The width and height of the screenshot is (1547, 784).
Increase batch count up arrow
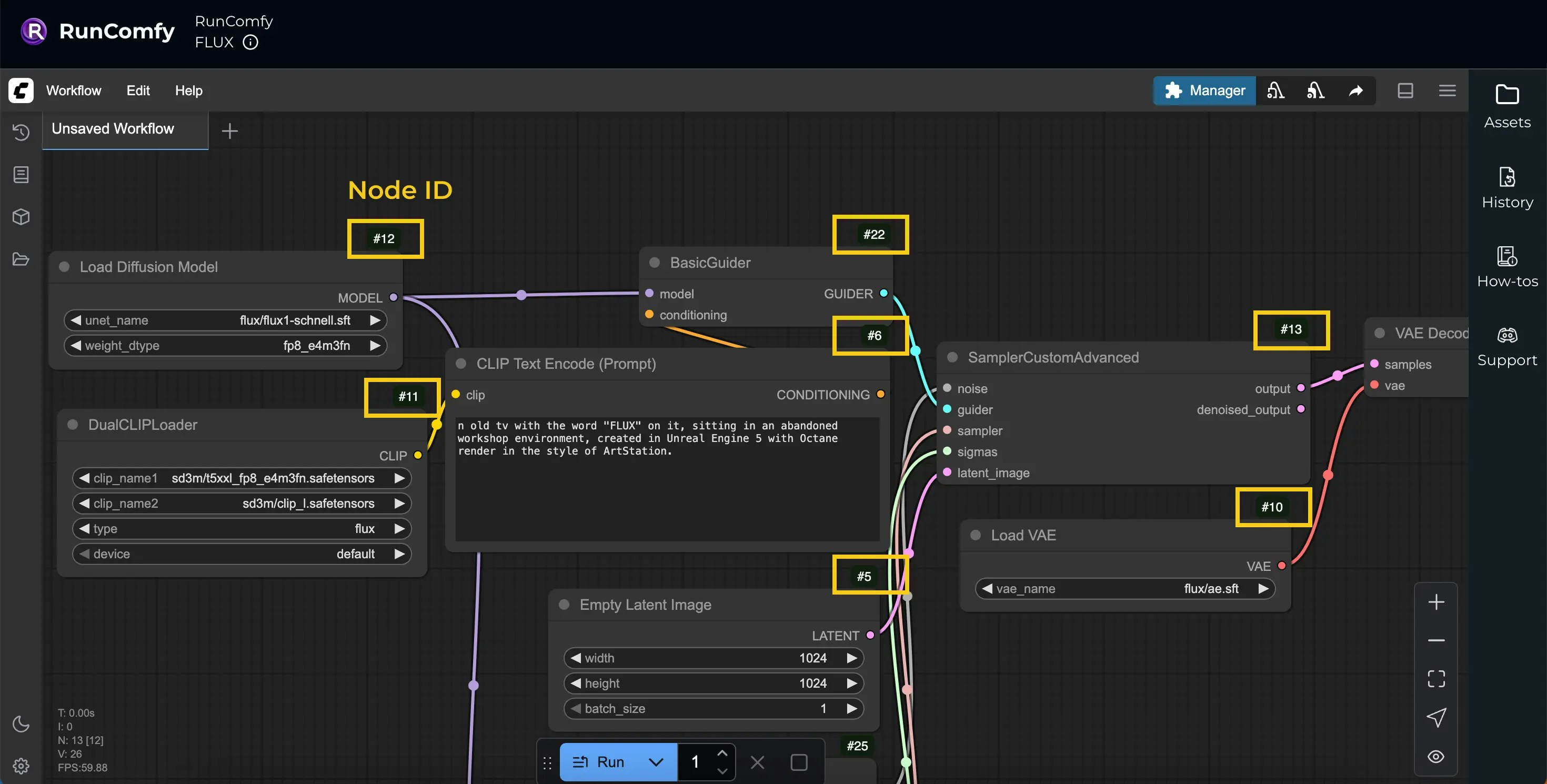pos(722,753)
